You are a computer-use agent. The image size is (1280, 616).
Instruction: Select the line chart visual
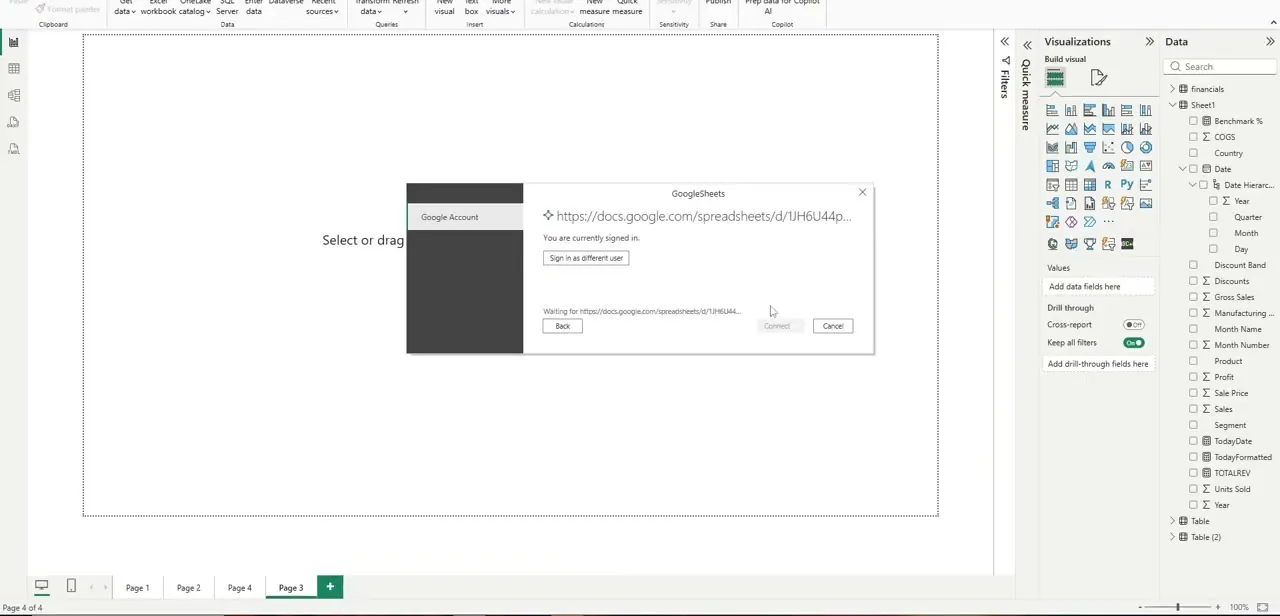(x=1052, y=129)
